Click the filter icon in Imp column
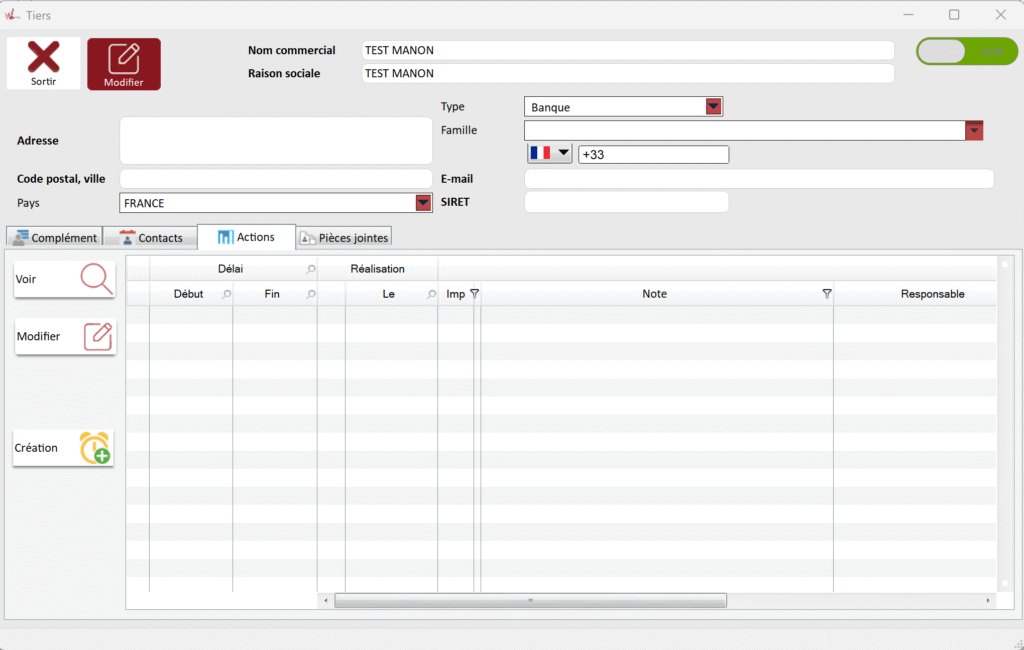The width and height of the screenshot is (1024, 650). [474, 294]
